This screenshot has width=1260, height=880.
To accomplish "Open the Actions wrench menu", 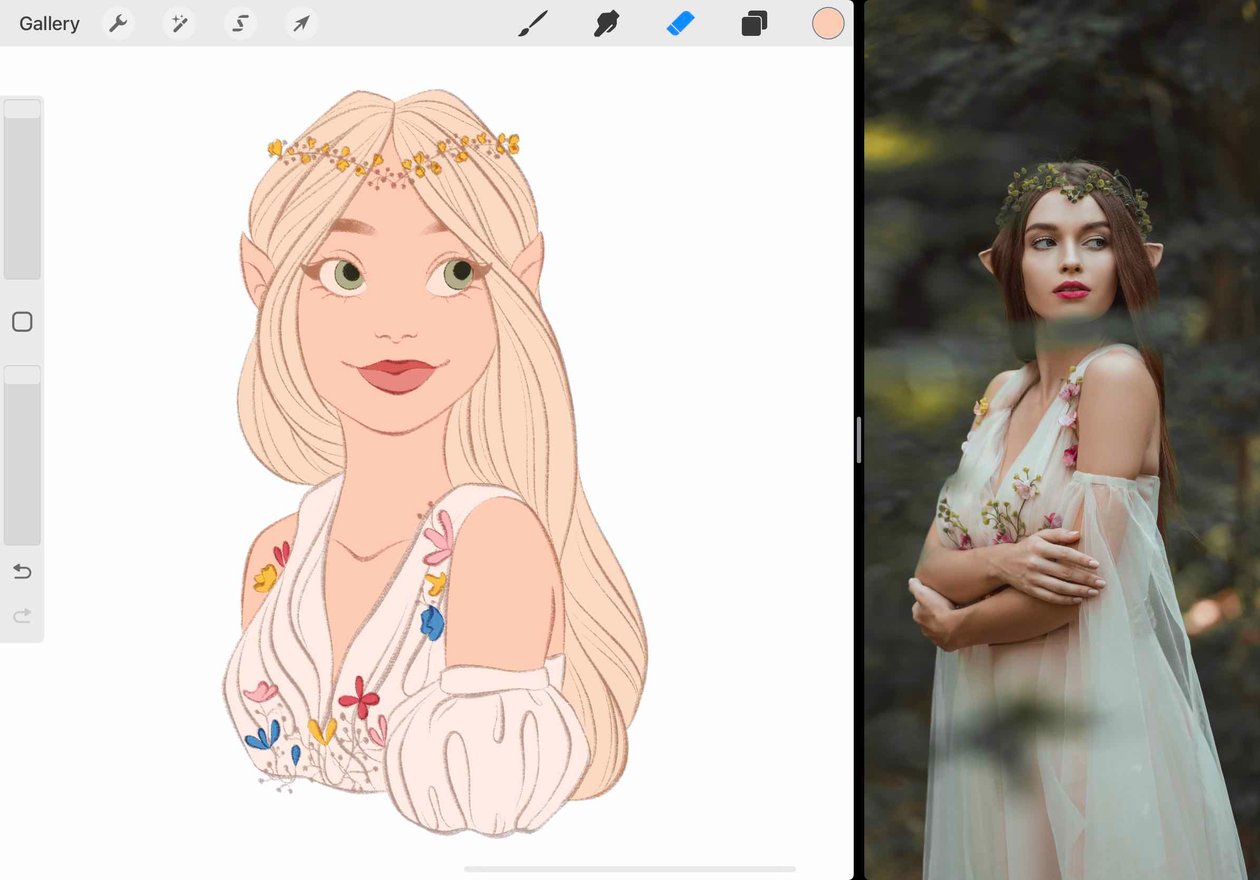I will pos(118,23).
